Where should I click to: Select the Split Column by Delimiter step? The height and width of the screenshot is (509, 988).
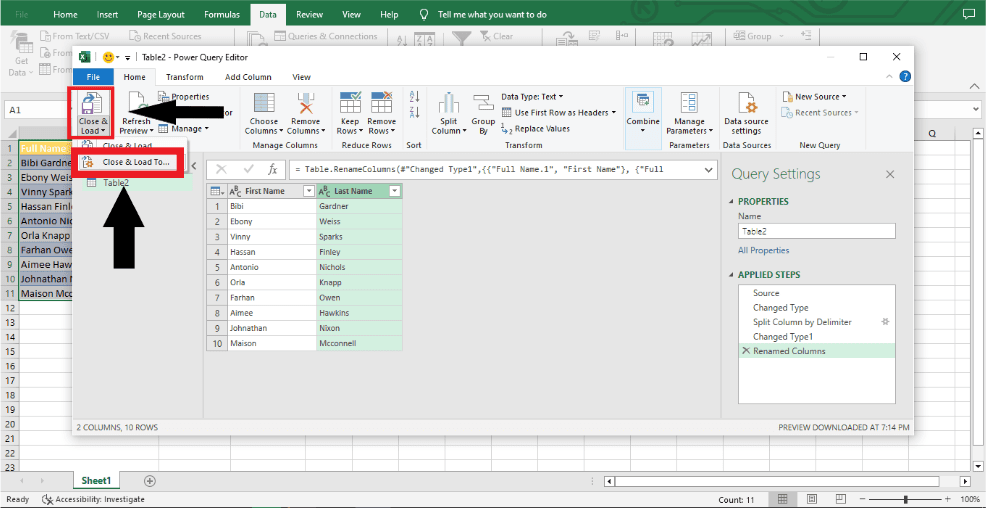(802, 322)
